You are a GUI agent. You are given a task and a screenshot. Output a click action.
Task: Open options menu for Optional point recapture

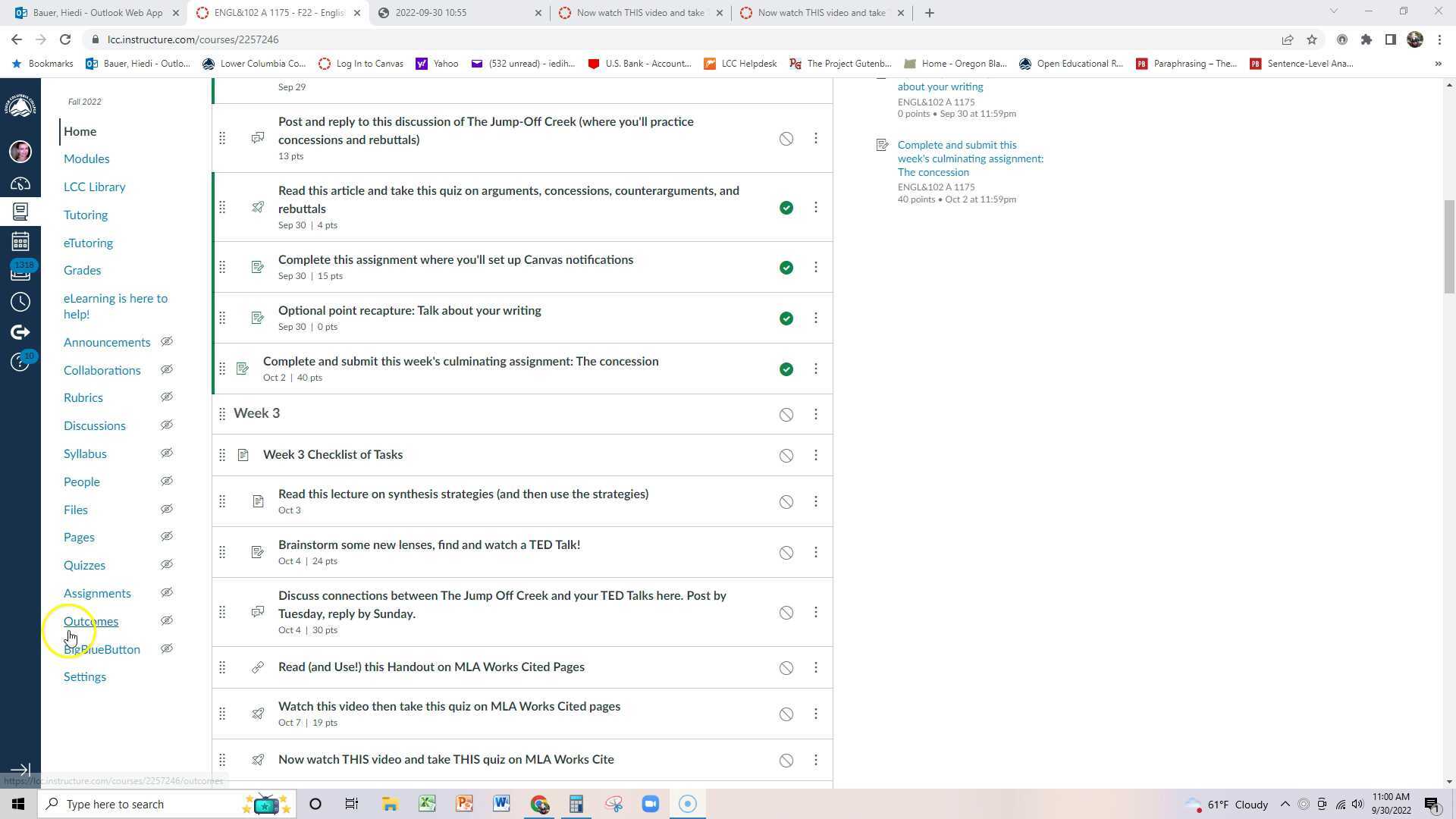click(816, 318)
